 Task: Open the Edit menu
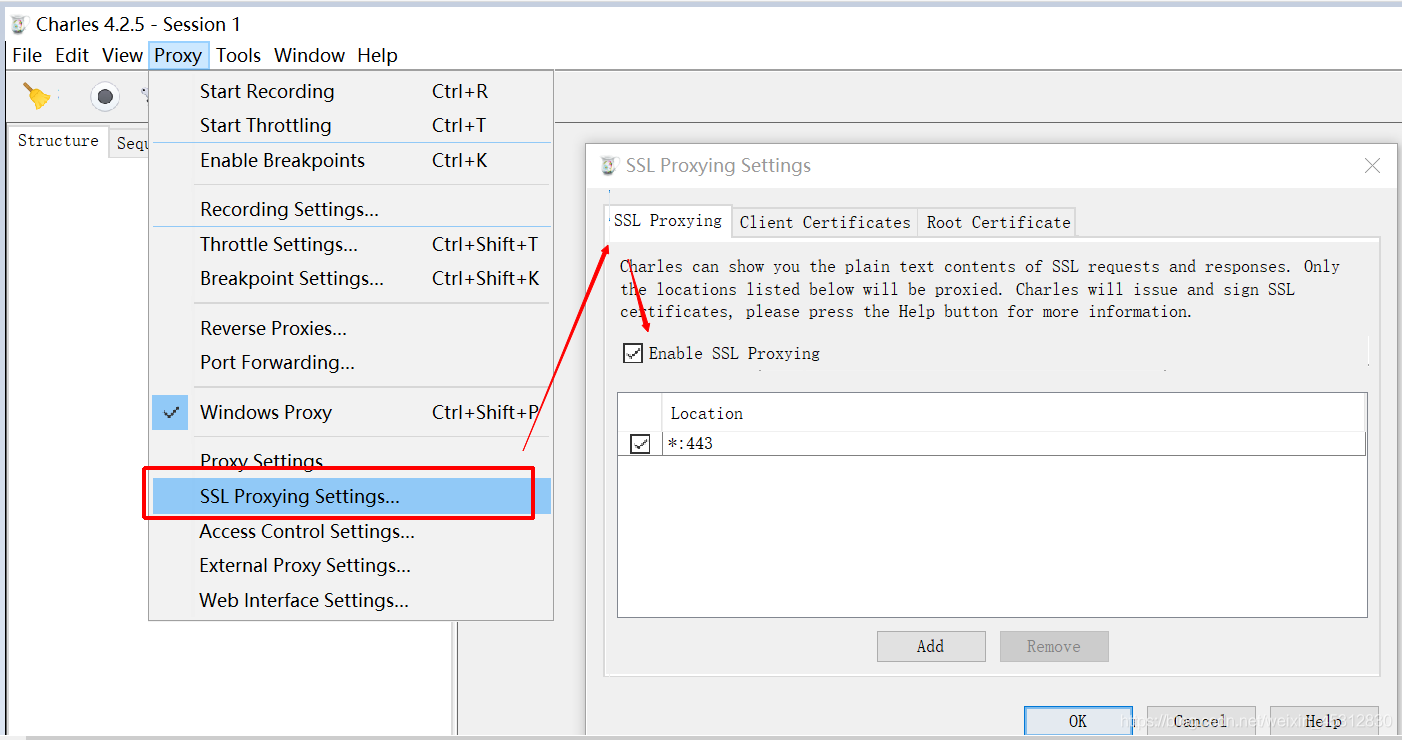tap(72, 55)
